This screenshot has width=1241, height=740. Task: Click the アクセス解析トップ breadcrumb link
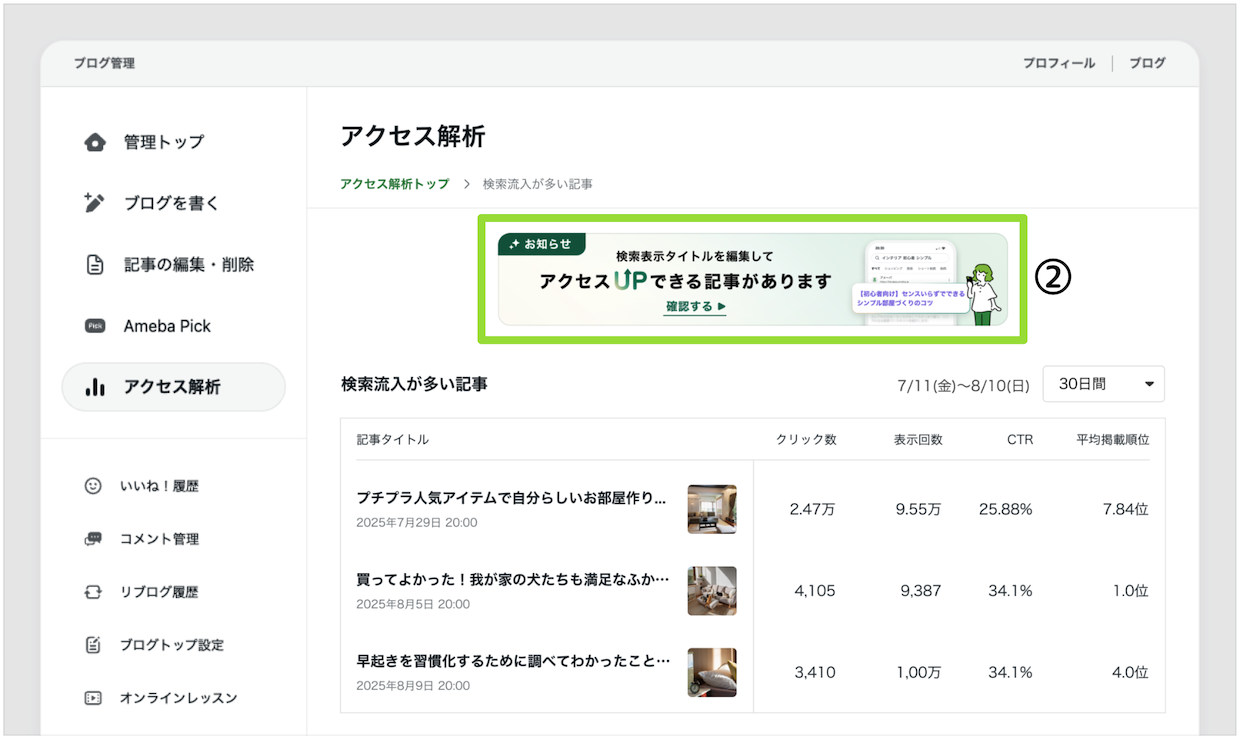(395, 184)
